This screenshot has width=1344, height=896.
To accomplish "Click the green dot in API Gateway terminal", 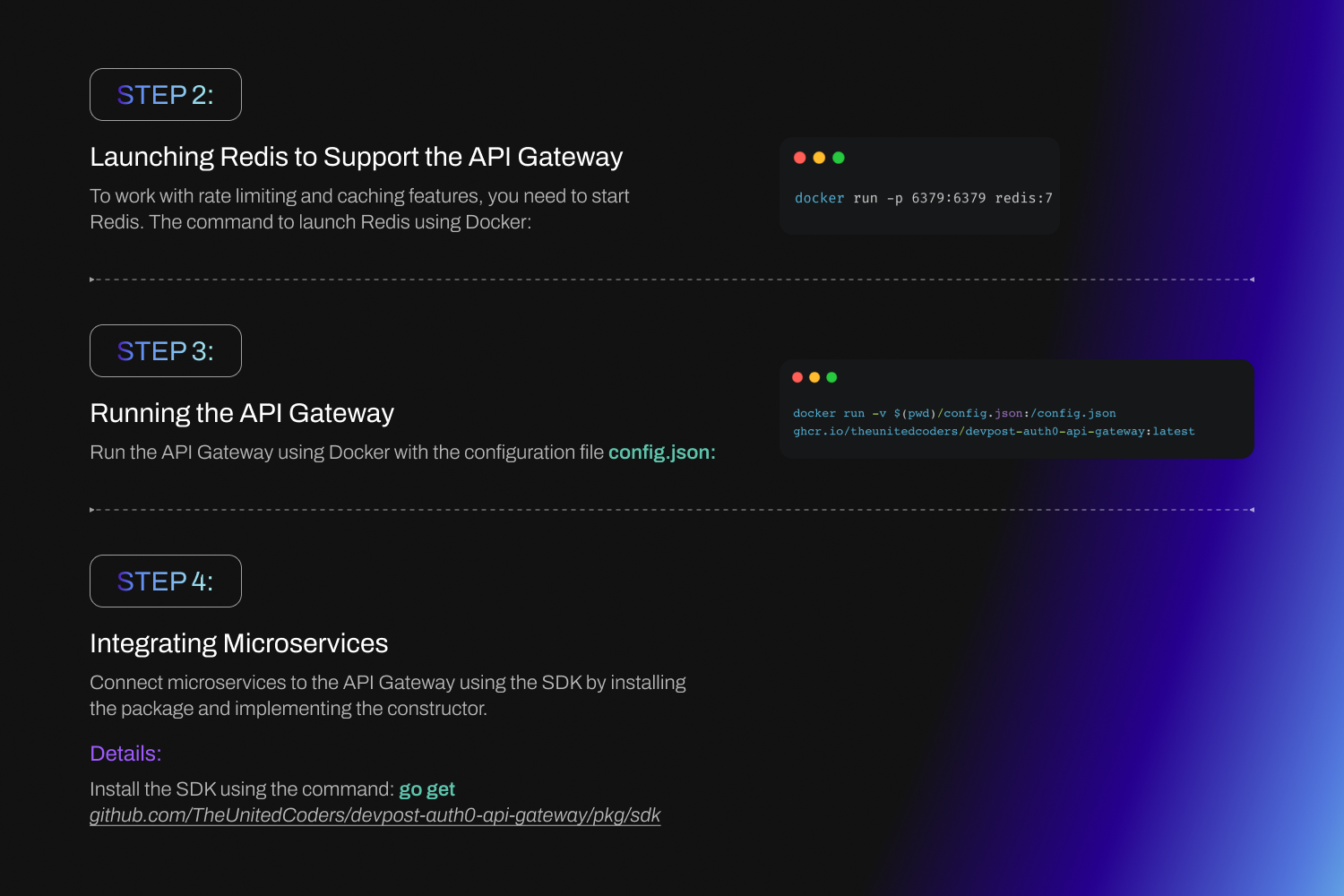I will click(x=831, y=377).
